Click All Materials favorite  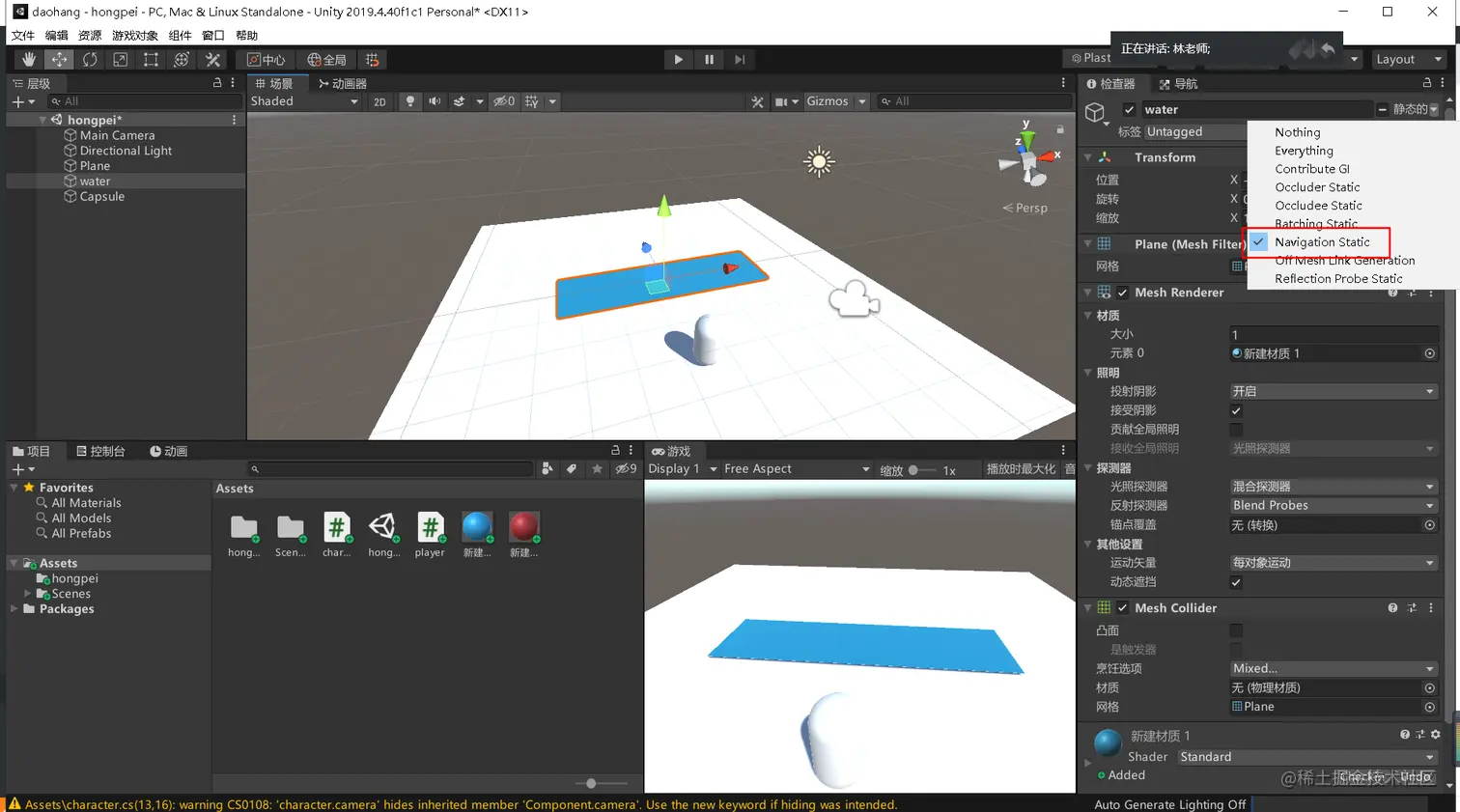[86, 503]
